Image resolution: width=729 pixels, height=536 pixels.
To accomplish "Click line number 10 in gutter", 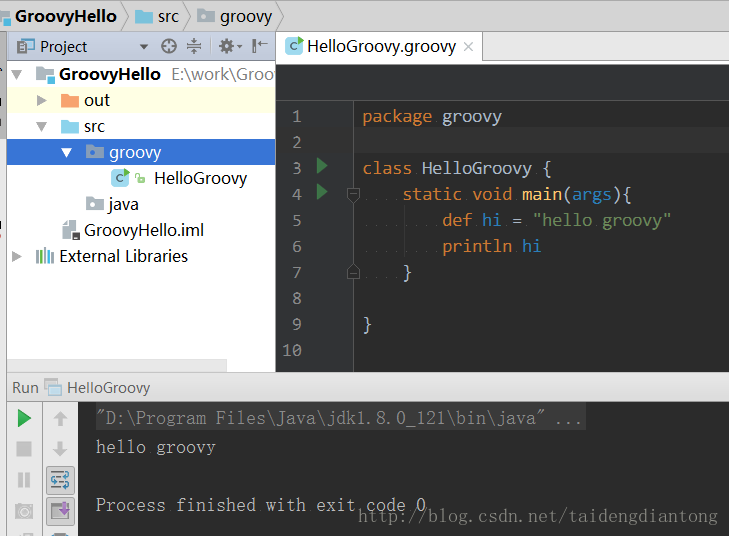I will [292, 351].
